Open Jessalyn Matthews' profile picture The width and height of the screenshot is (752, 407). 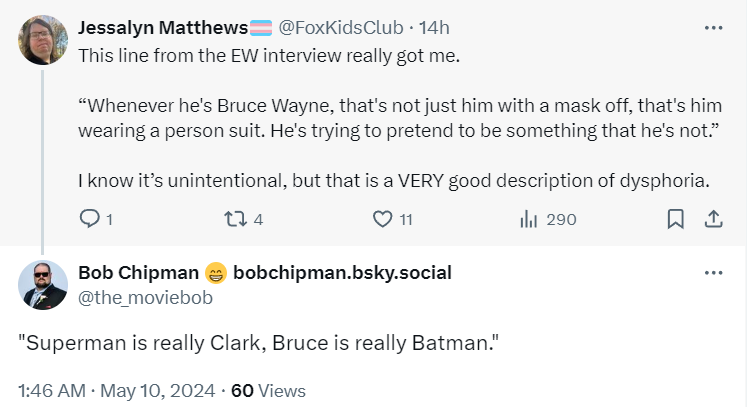pyautogui.click(x=43, y=39)
